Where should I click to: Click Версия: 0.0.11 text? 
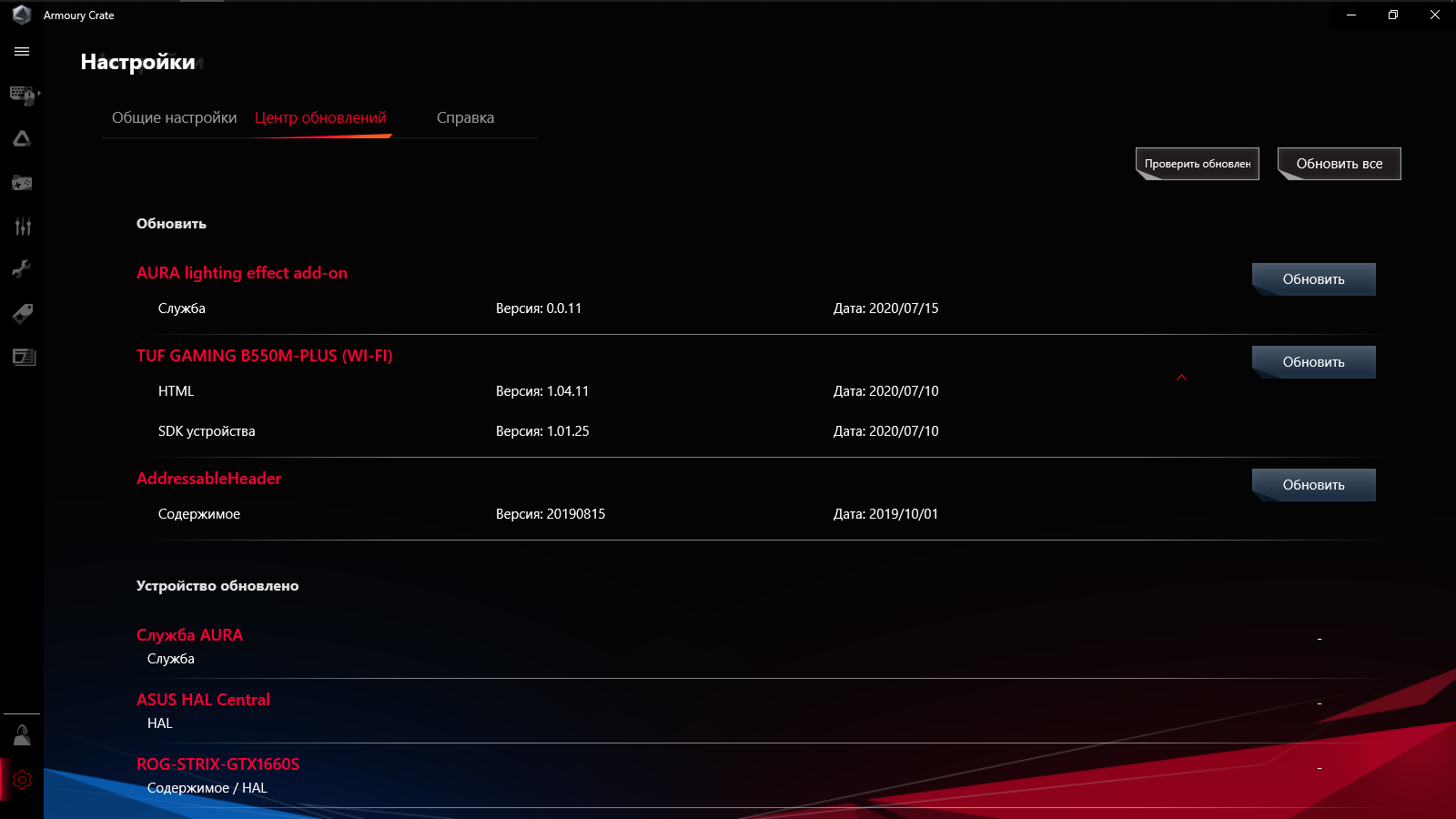pyautogui.click(x=539, y=308)
